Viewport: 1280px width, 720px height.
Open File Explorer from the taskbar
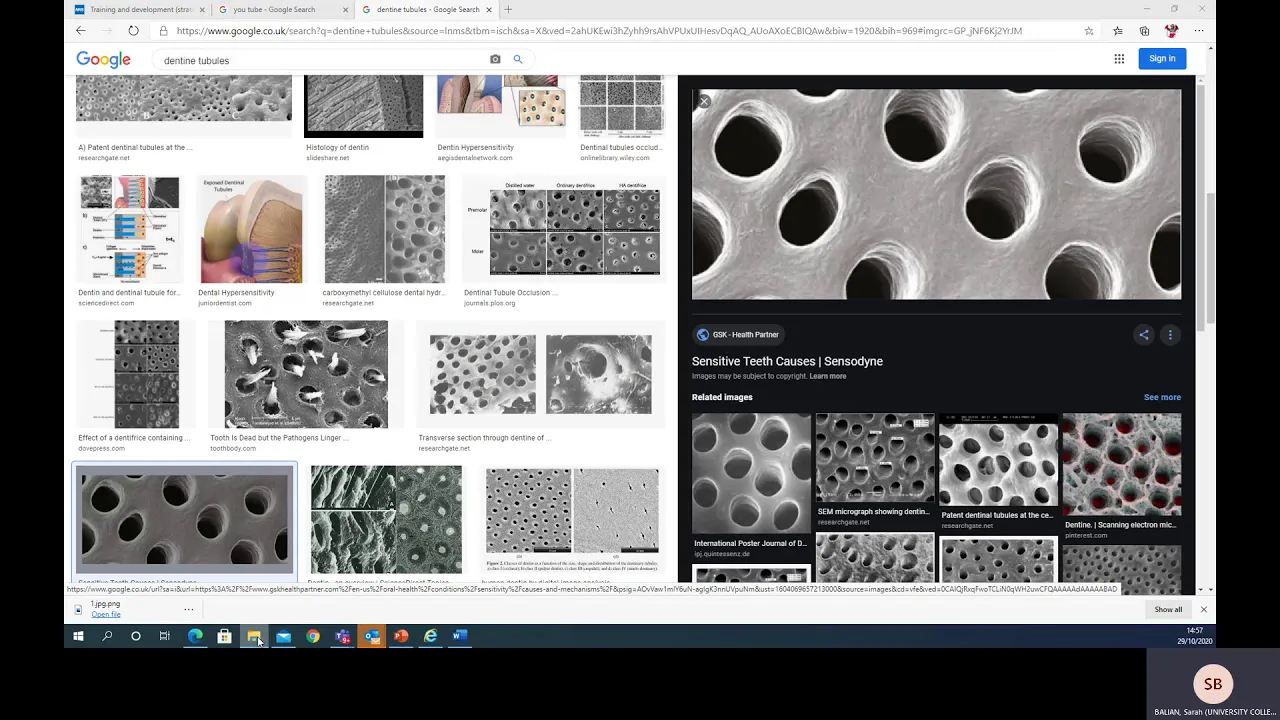254,636
